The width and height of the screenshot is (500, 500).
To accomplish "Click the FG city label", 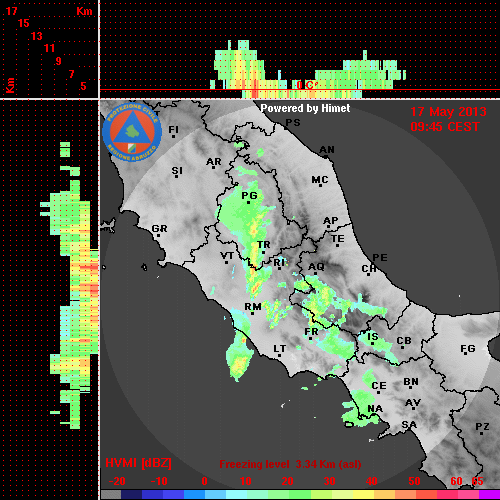I will (468, 349).
